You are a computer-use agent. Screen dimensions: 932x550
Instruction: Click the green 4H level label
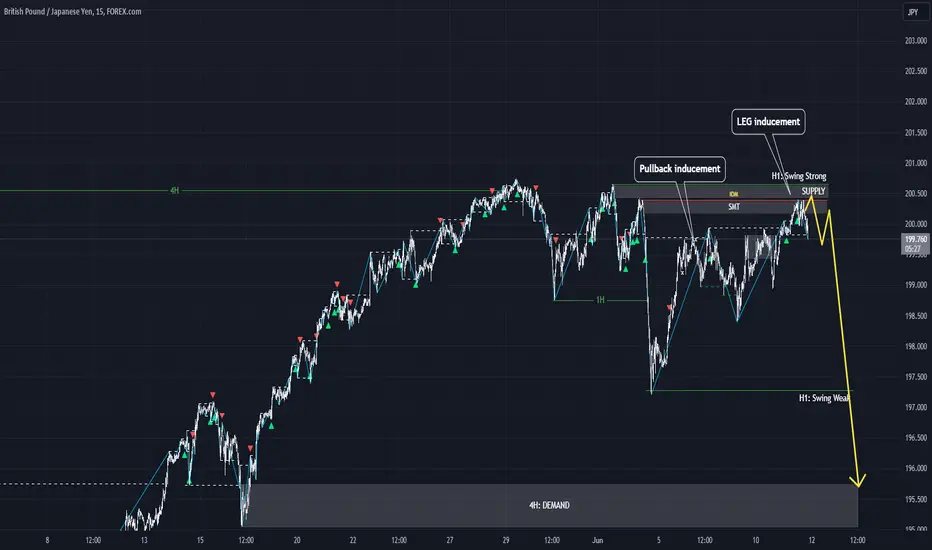point(174,190)
